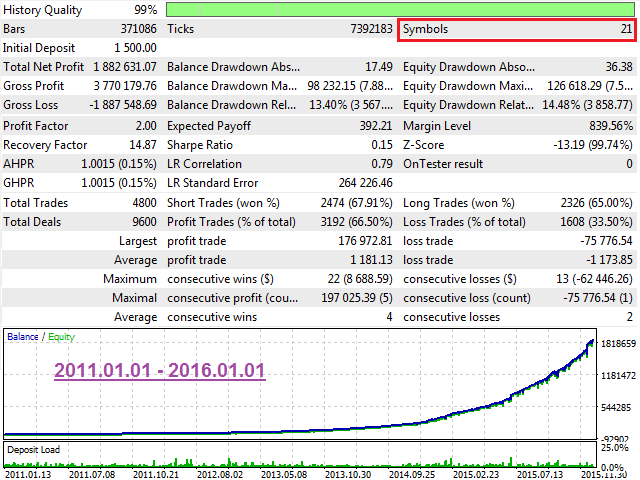Click the 2011.01.13 date axis label

click(28, 475)
